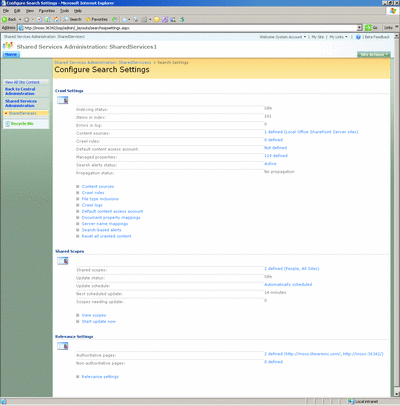Click inside the Address URL field
Screen dimensions: 400x406
188,28
